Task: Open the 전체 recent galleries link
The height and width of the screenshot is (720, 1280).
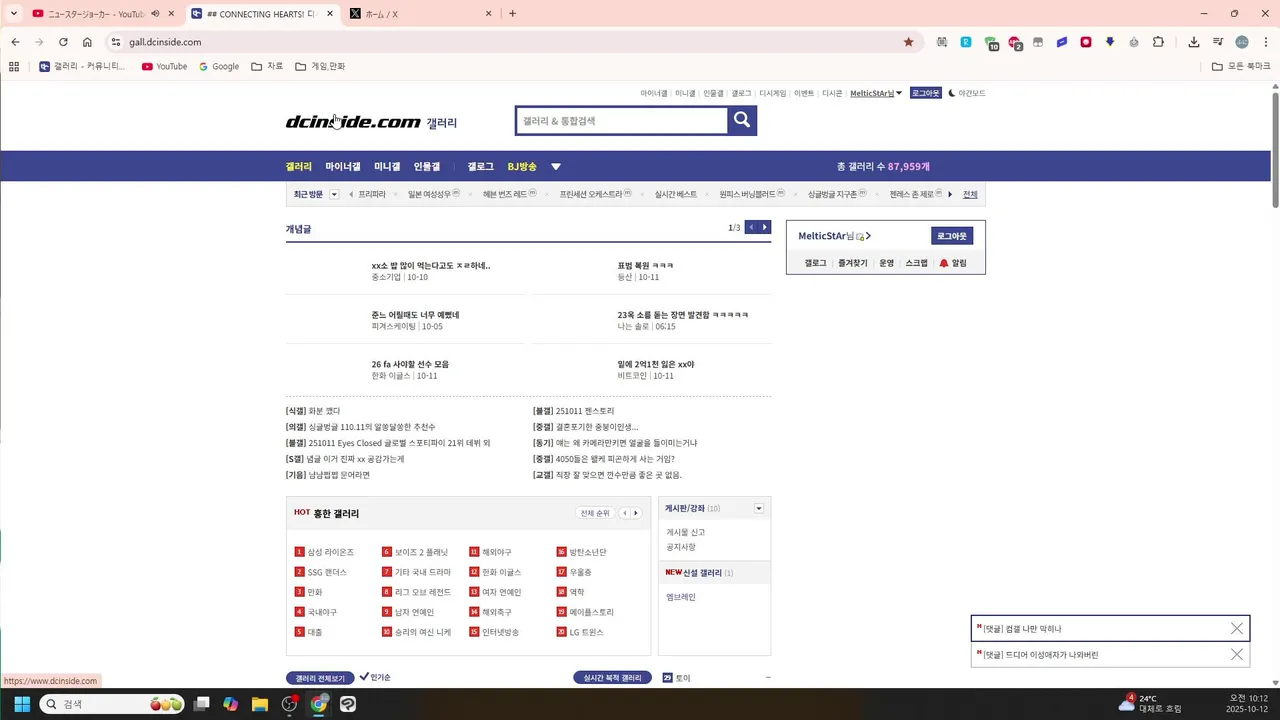Action: 970,194
